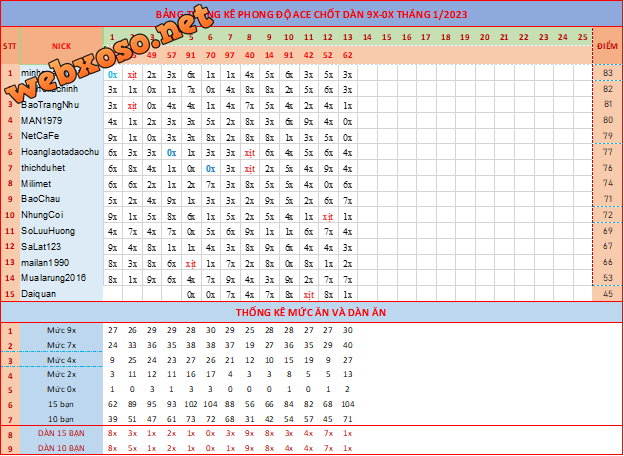The image size is (624, 456).
Task: Click score 45 in Daiquan's row
Action: tap(608, 294)
